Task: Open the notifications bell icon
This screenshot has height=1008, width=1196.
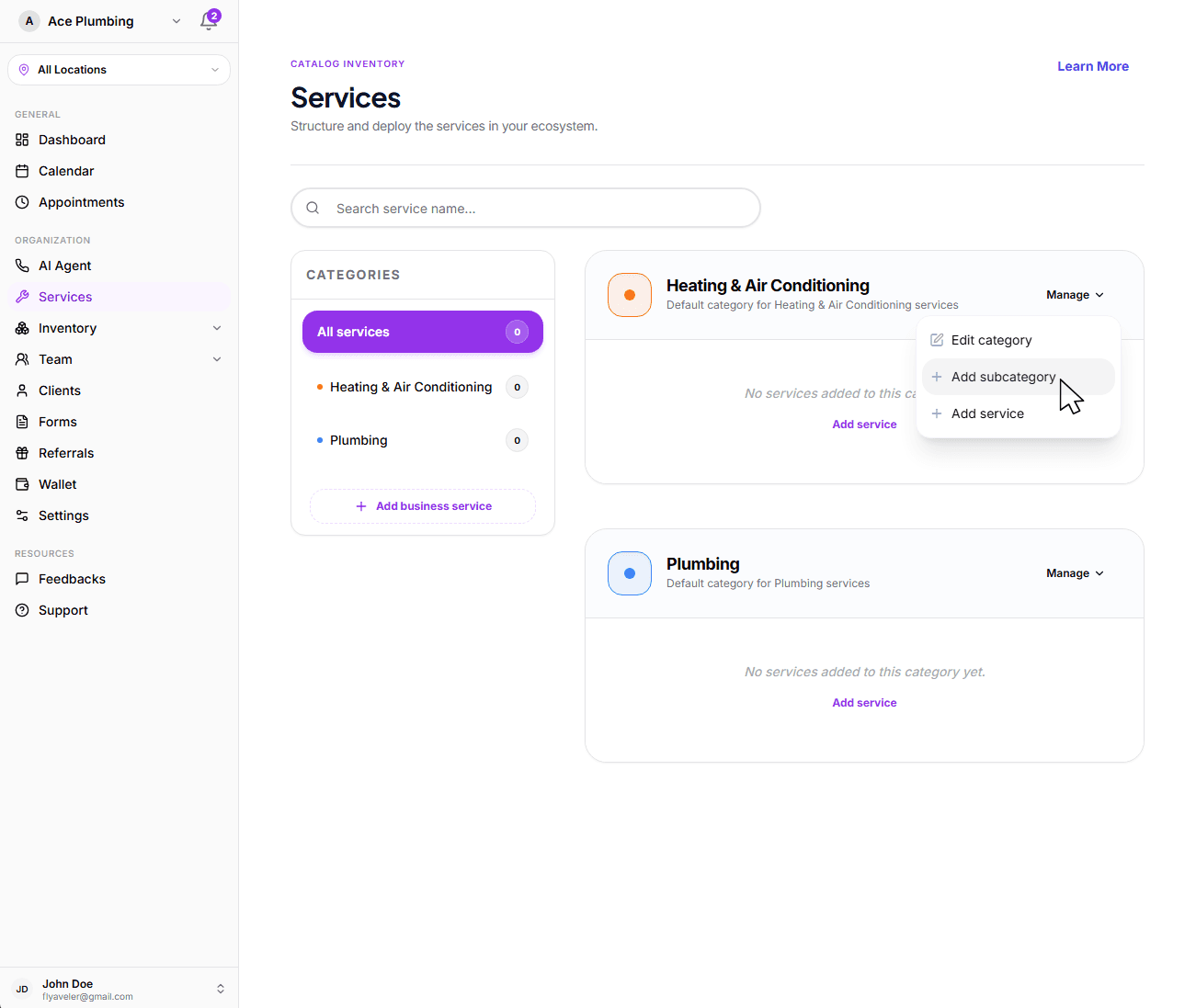Action: [x=209, y=21]
